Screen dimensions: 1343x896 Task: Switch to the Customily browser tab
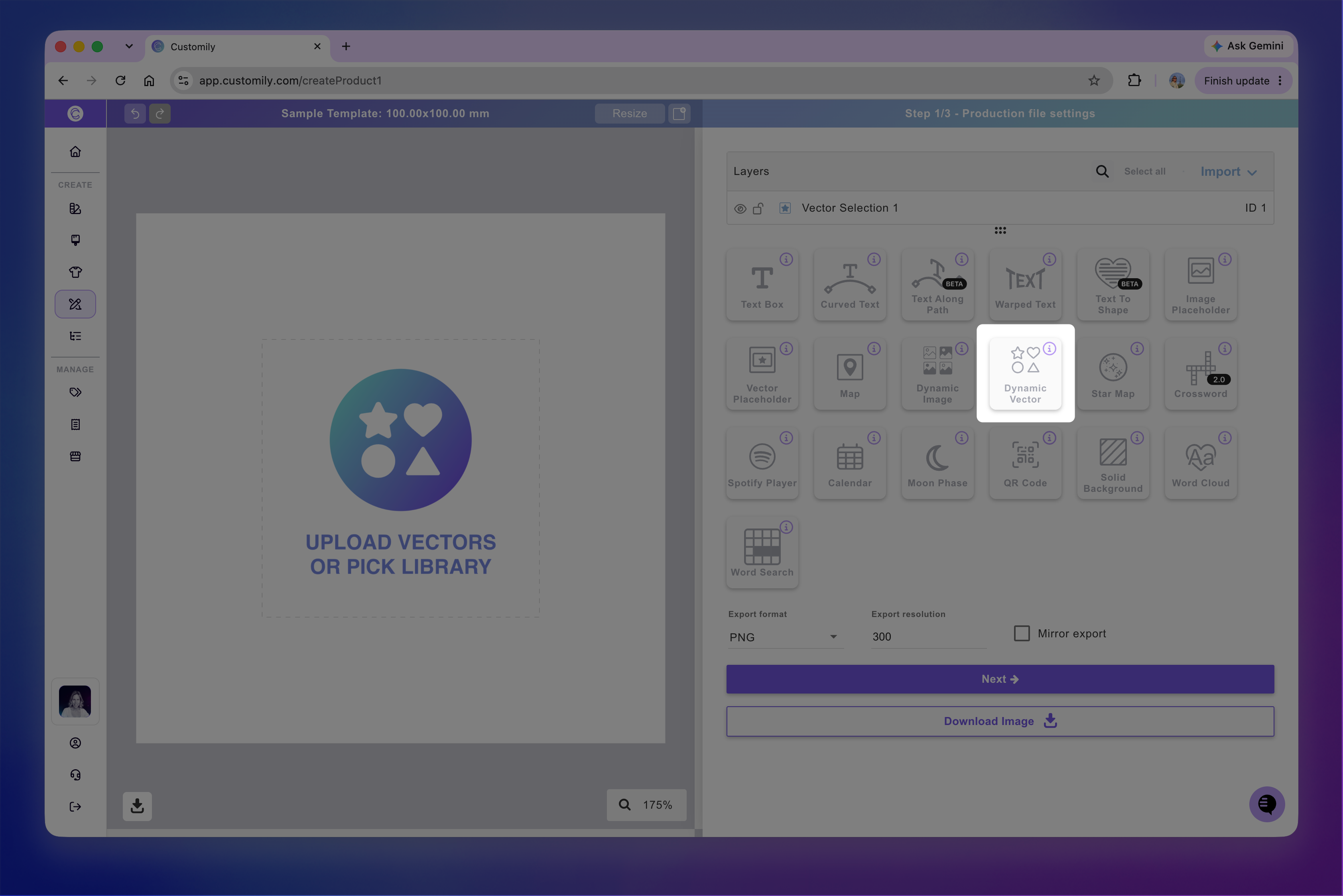[237, 47]
